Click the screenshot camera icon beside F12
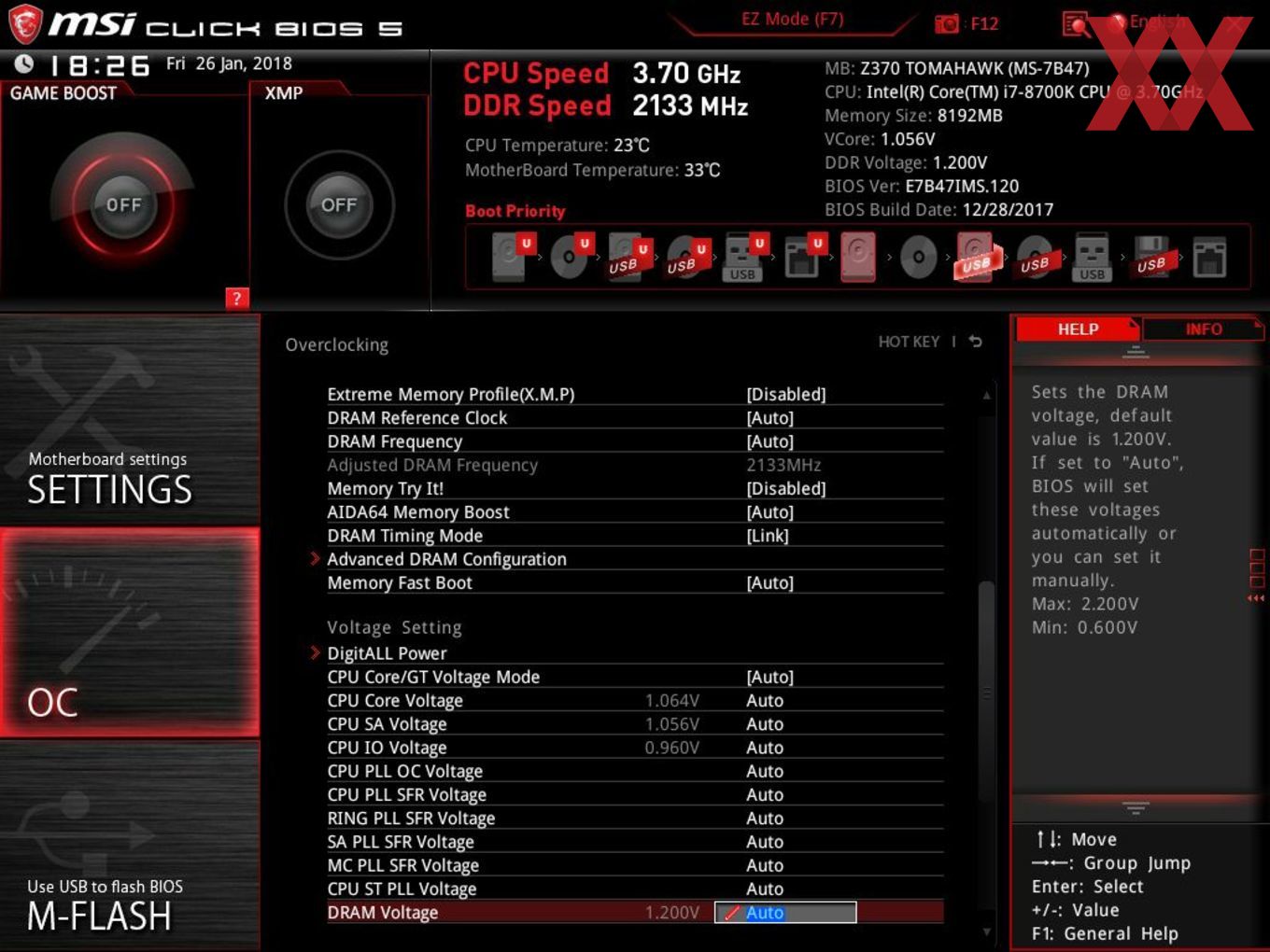 947,23
